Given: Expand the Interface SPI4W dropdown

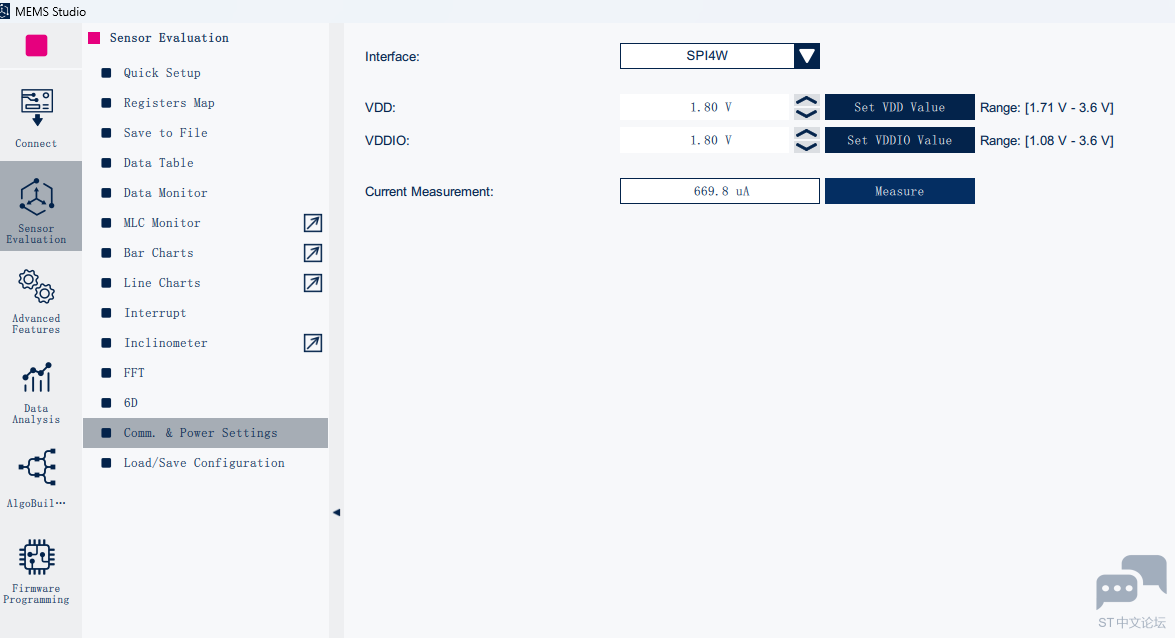Looking at the screenshot, I should 806,56.
